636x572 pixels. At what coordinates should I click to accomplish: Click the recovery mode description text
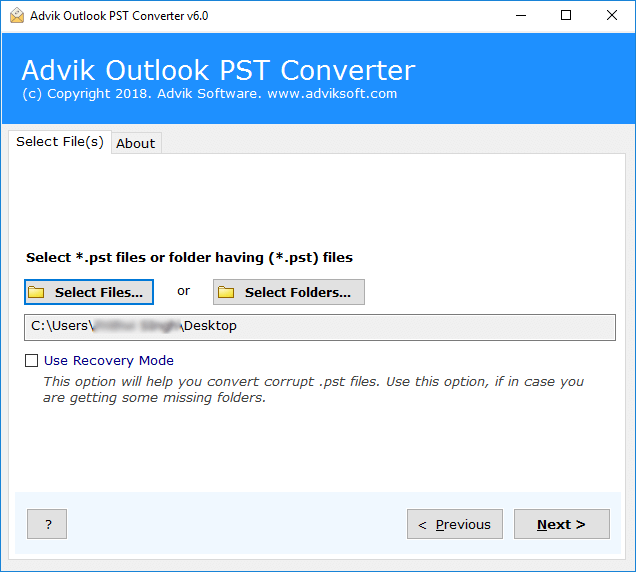(x=313, y=389)
